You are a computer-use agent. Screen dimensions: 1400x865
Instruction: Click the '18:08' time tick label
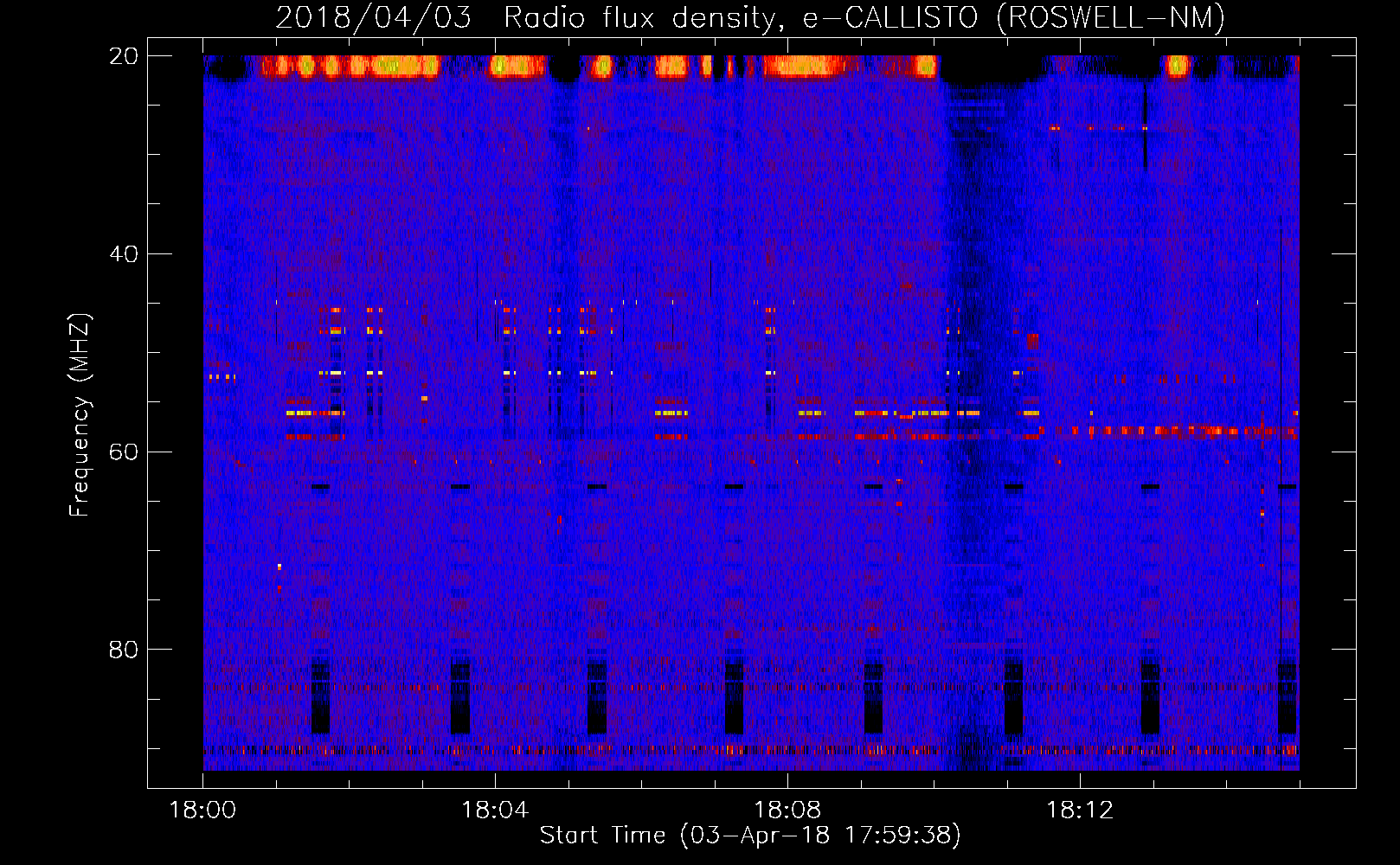point(787,811)
